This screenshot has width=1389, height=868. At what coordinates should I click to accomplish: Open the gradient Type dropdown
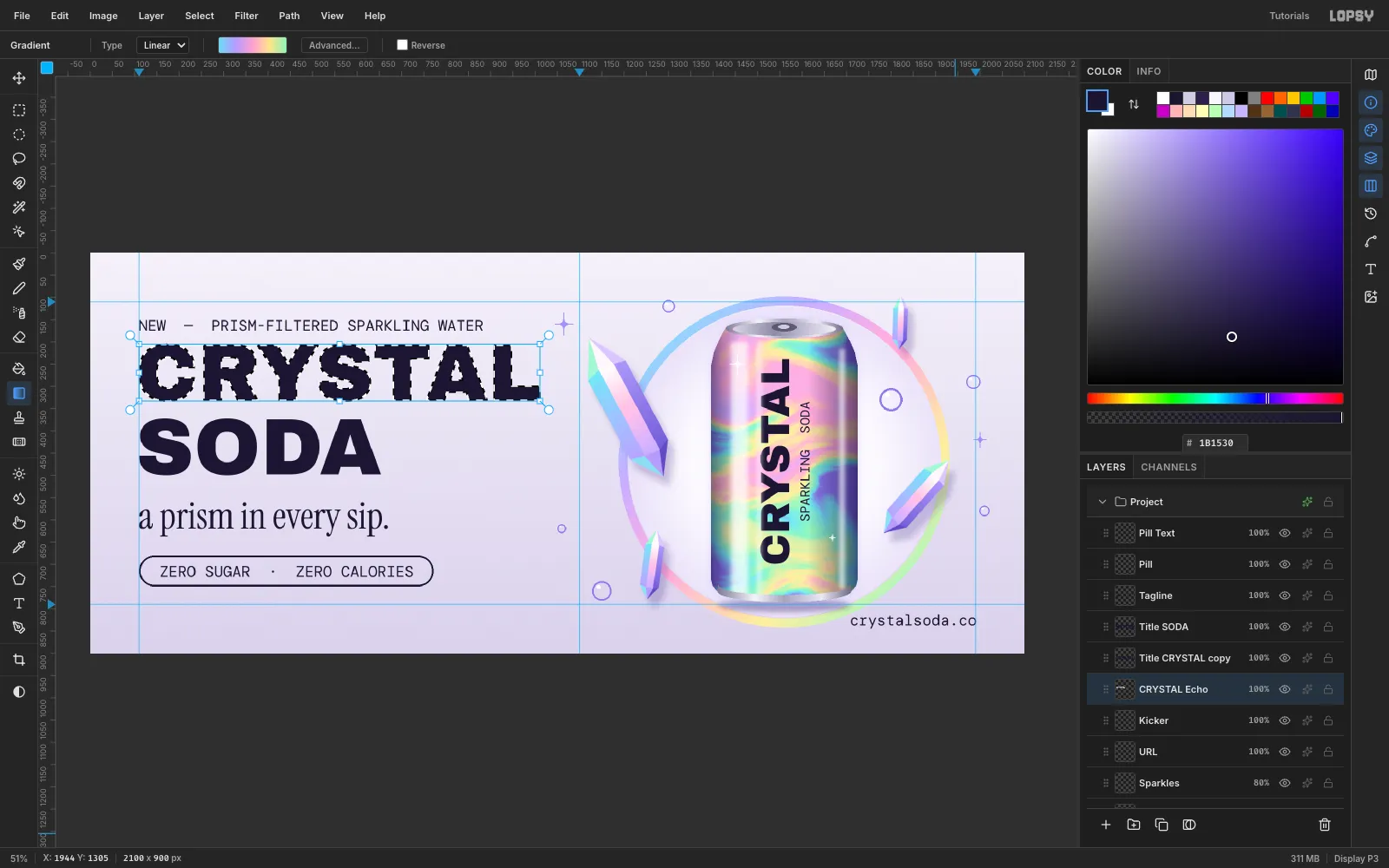click(x=163, y=45)
